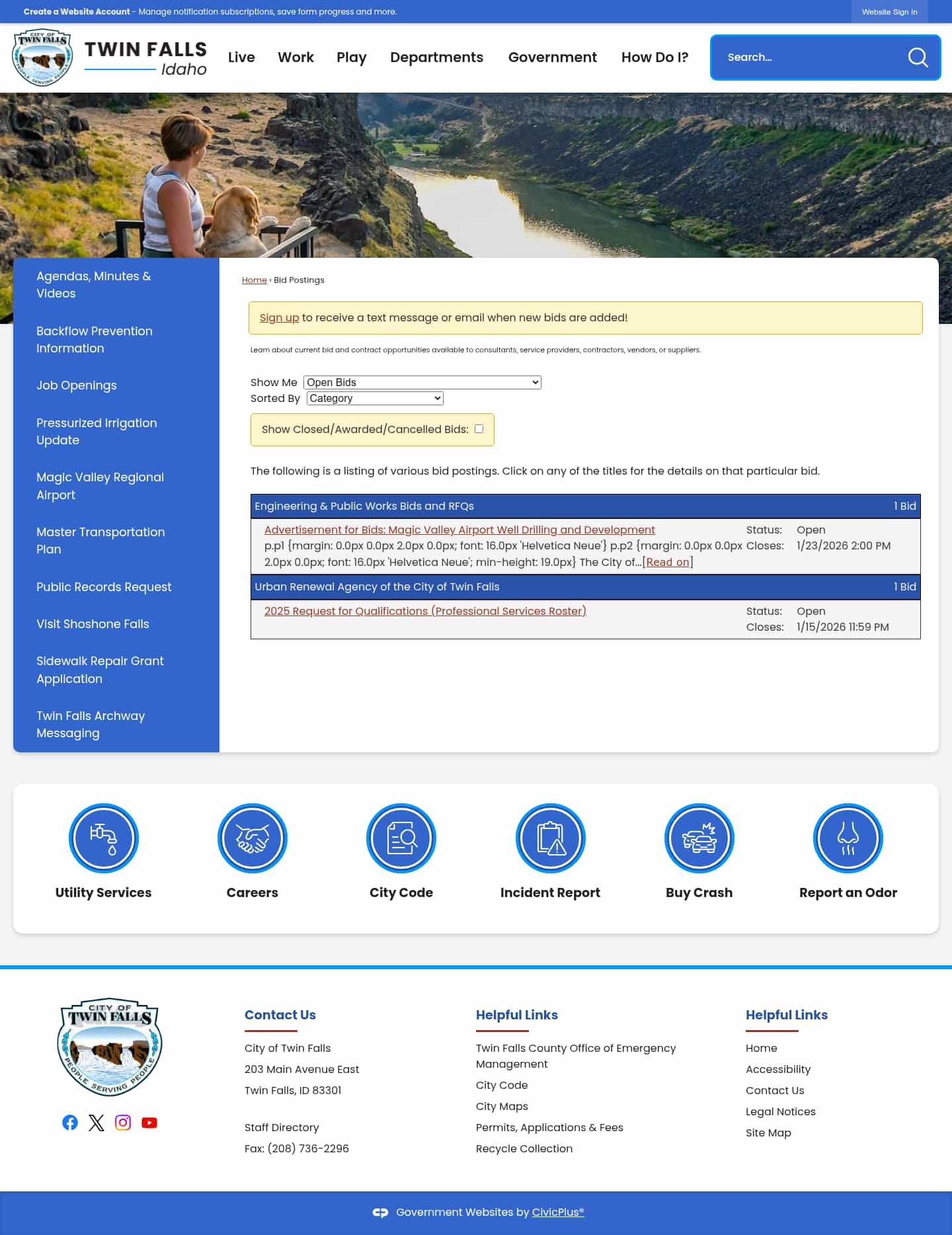
Task: Visit the city's Facebook page icon
Action: (x=70, y=1123)
